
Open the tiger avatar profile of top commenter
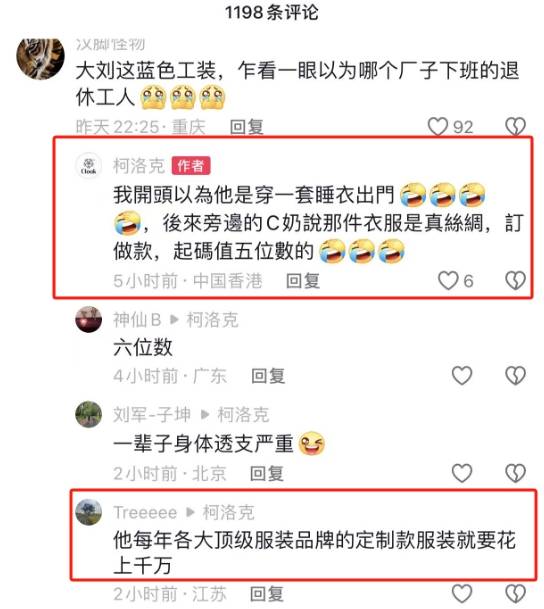[x=40, y=57]
